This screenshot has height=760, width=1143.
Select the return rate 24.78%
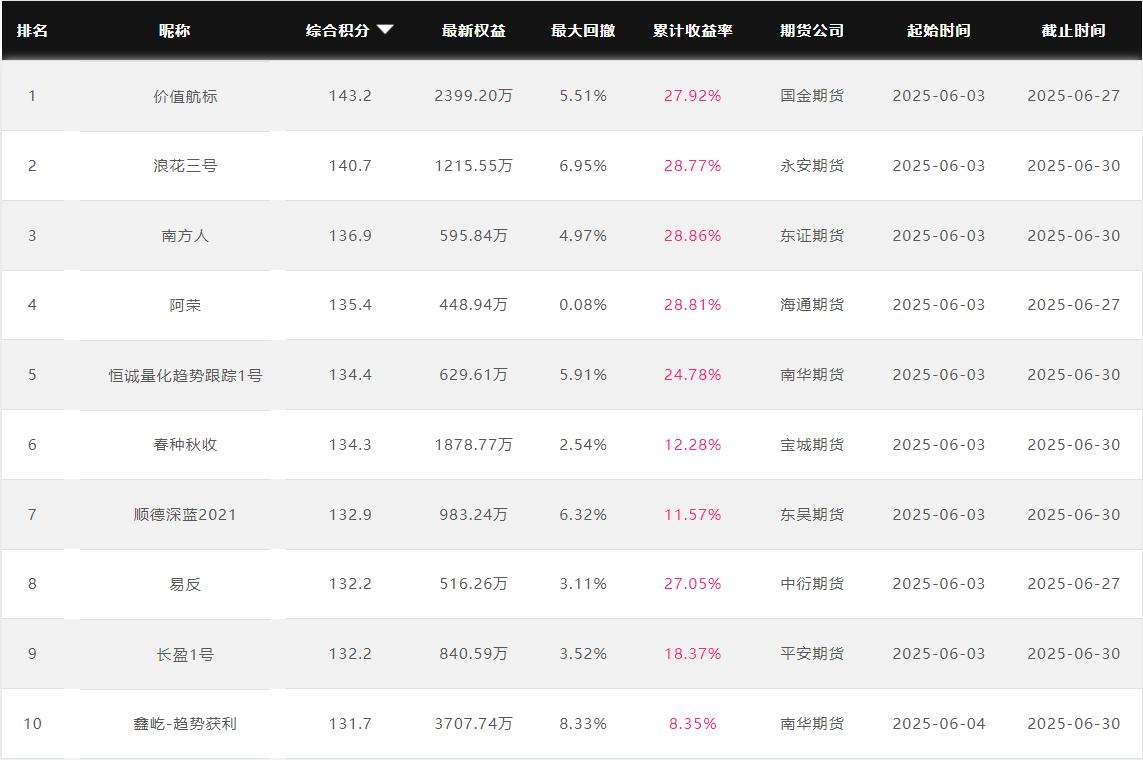pos(693,375)
